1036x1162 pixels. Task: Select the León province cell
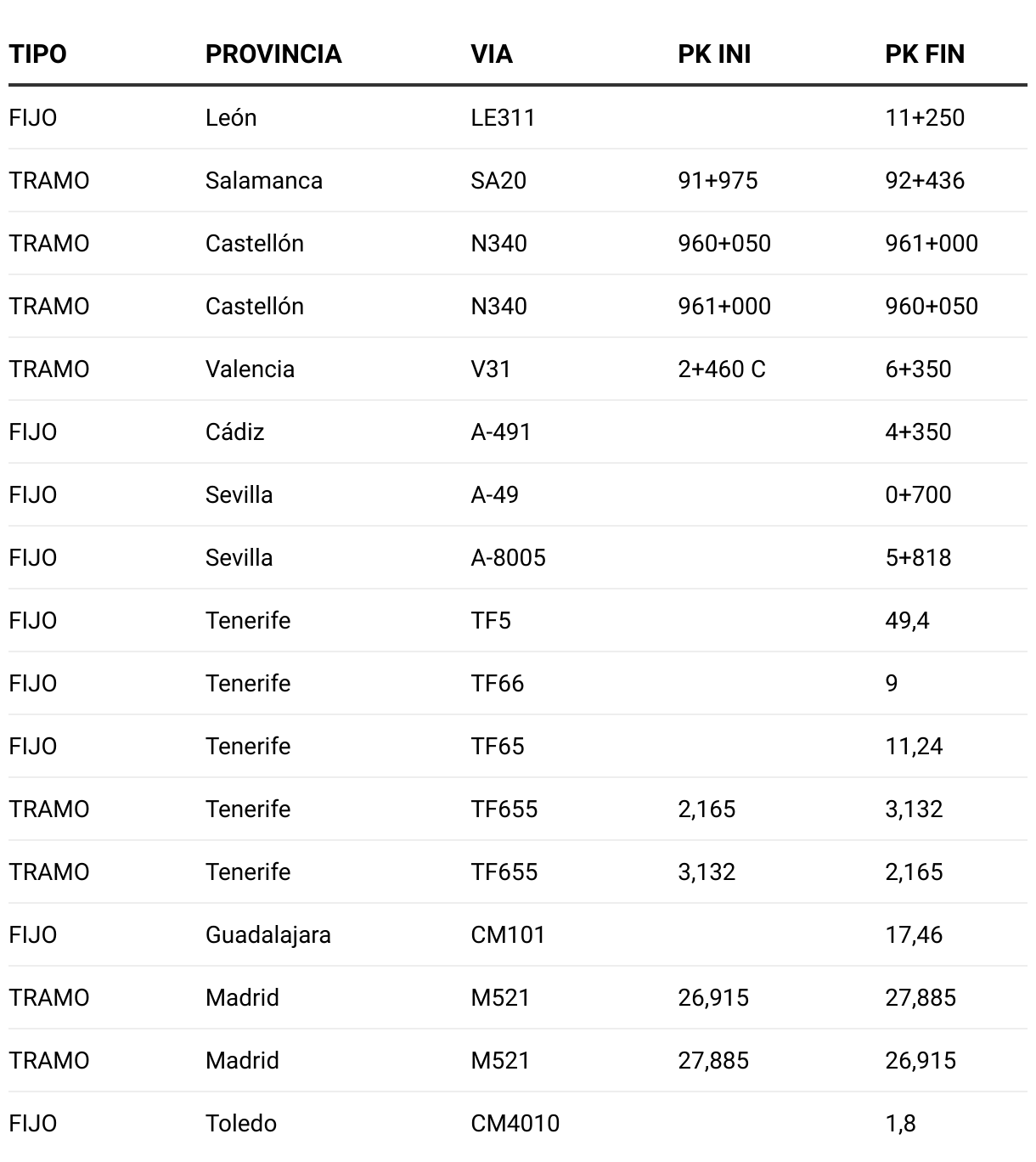(x=231, y=117)
